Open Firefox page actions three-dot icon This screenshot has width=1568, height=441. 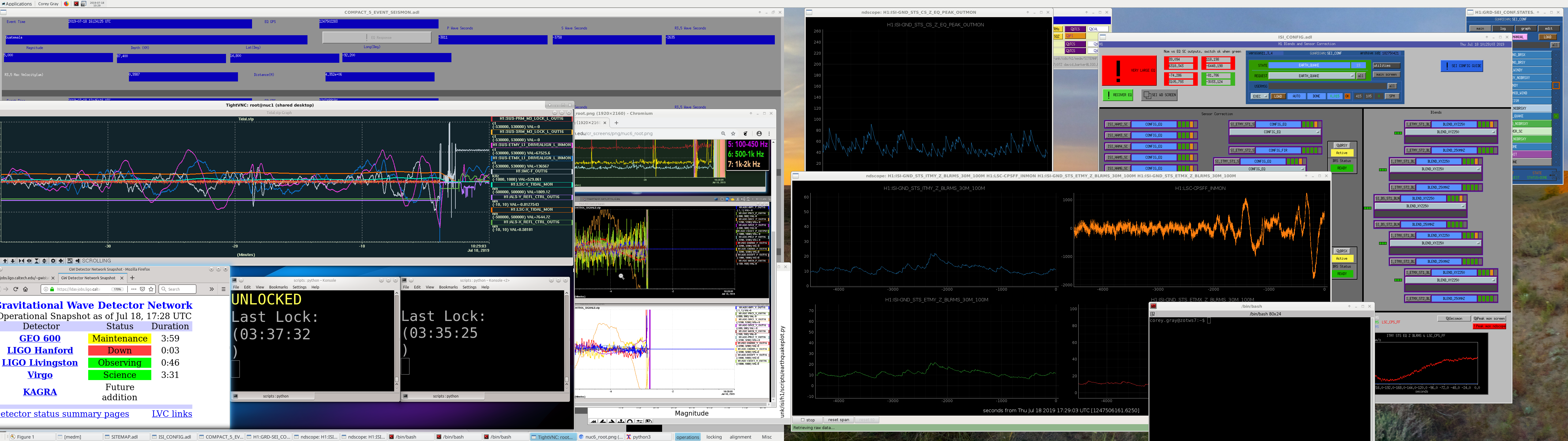coord(134,289)
